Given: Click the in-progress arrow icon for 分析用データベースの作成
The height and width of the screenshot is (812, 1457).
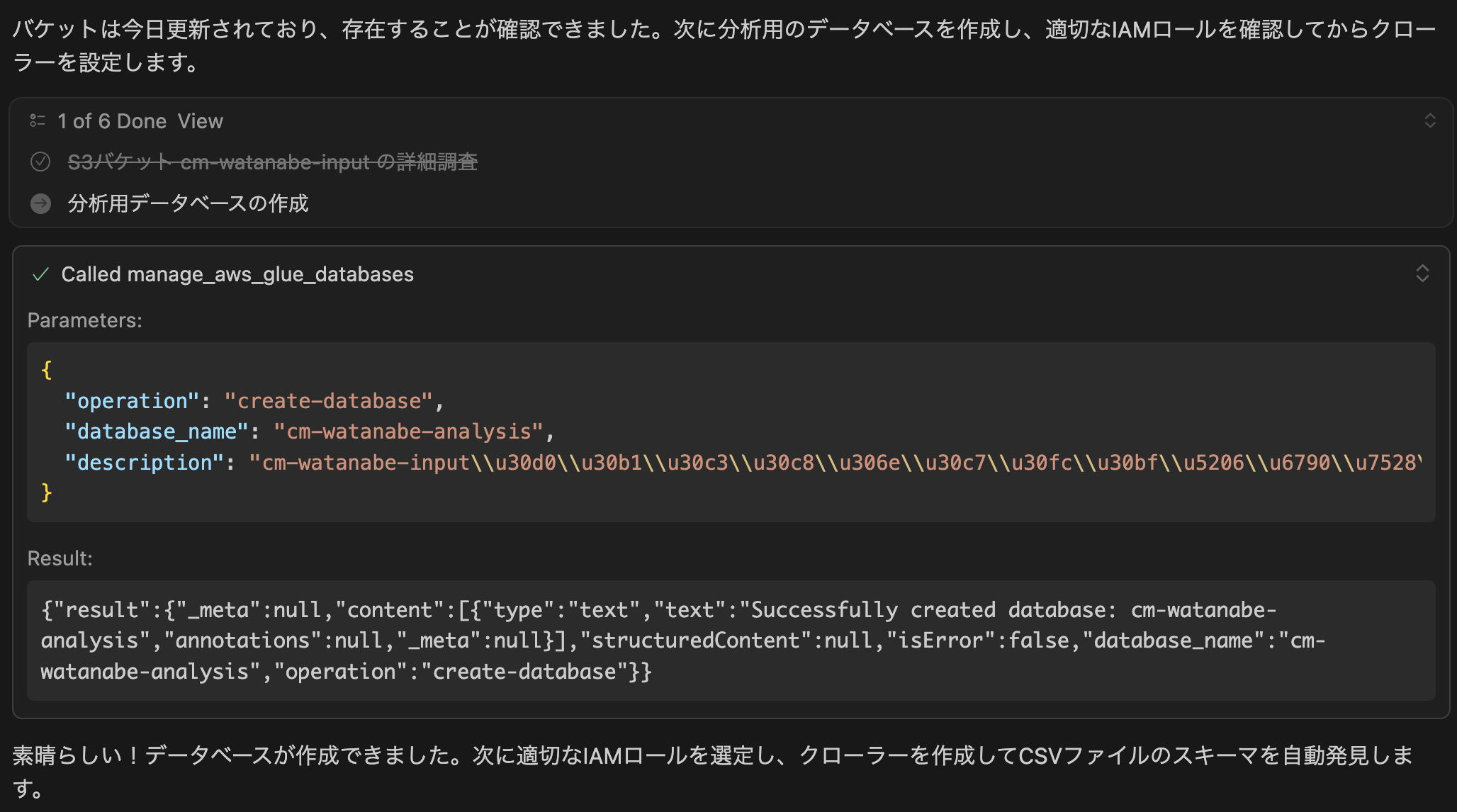Looking at the screenshot, I should click(x=40, y=203).
